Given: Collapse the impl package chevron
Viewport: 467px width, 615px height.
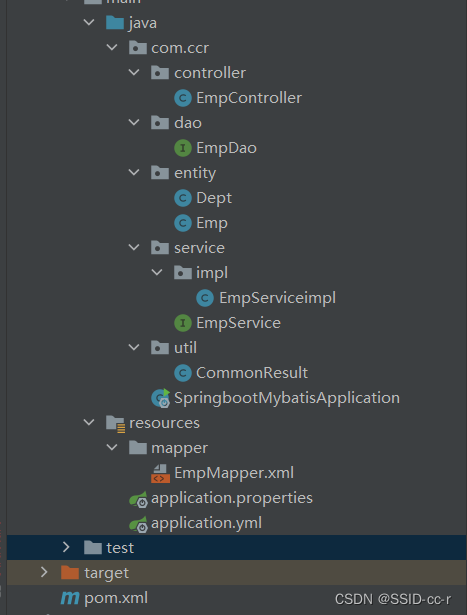Looking at the screenshot, I should coord(157,272).
